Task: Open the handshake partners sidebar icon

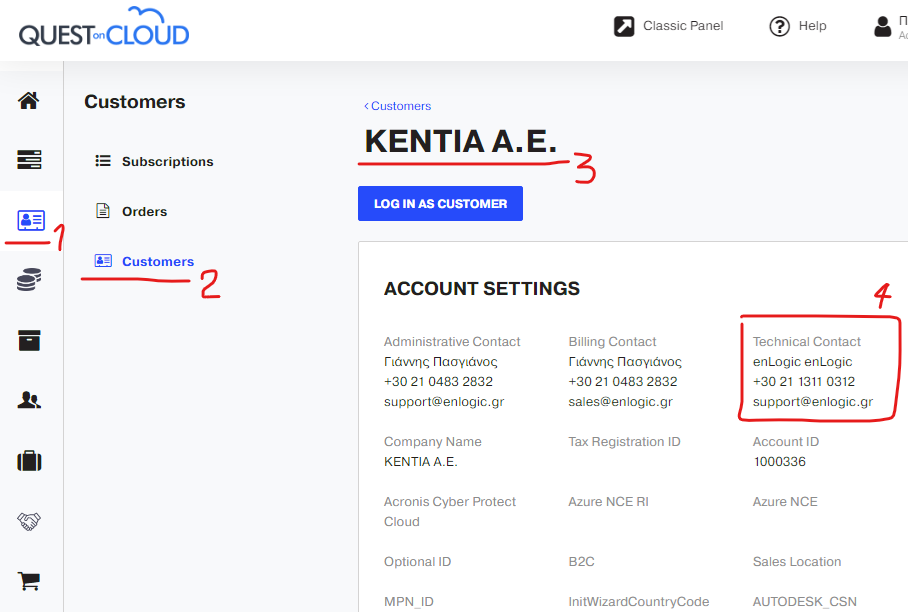Action: point(29,521)
